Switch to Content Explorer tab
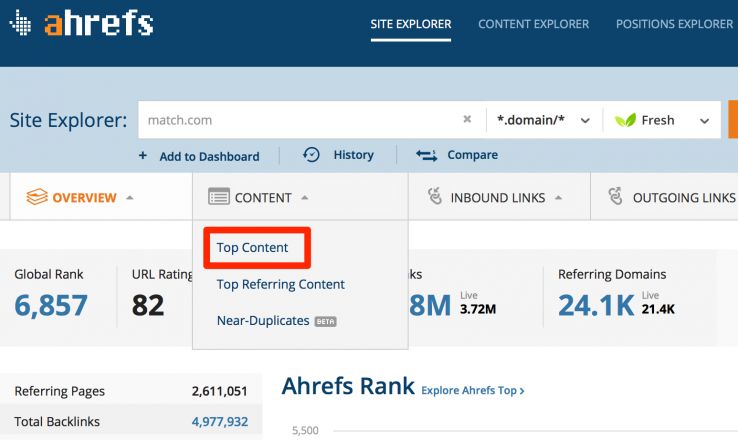The width and height of the screenshot is (738, 440). click(x=533, y=24)
